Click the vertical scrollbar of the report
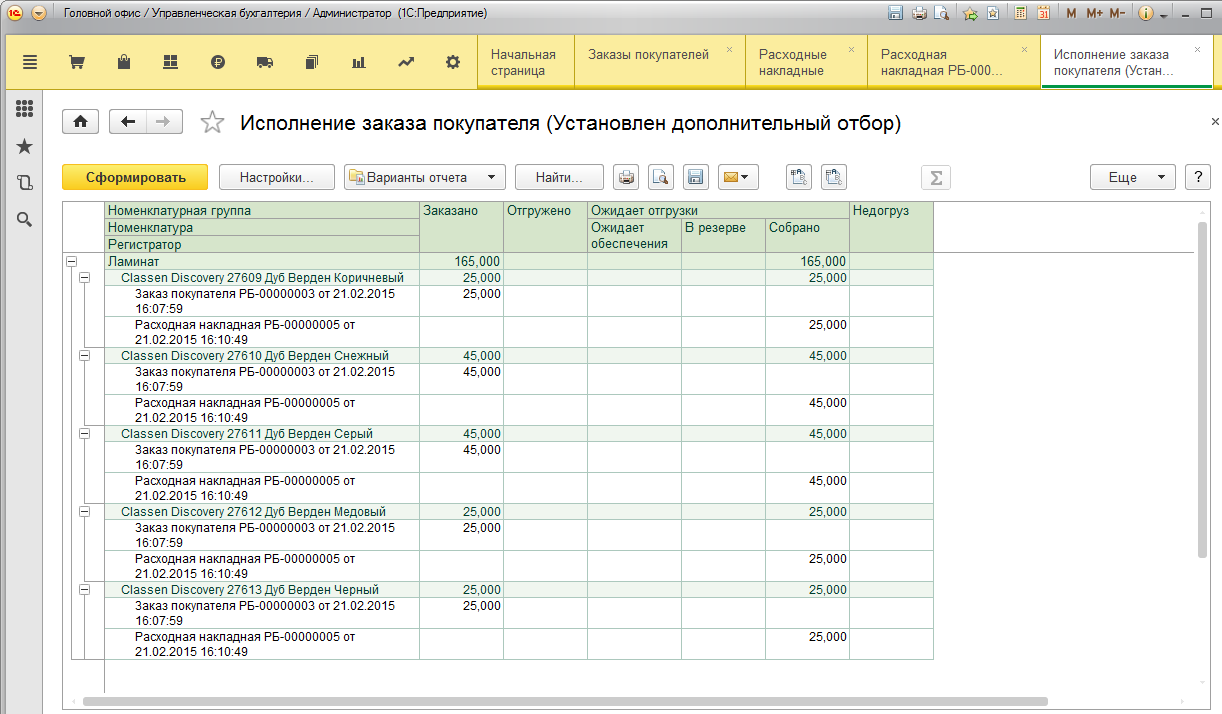The image size is (1222, 714). (x=1203, y=390)
